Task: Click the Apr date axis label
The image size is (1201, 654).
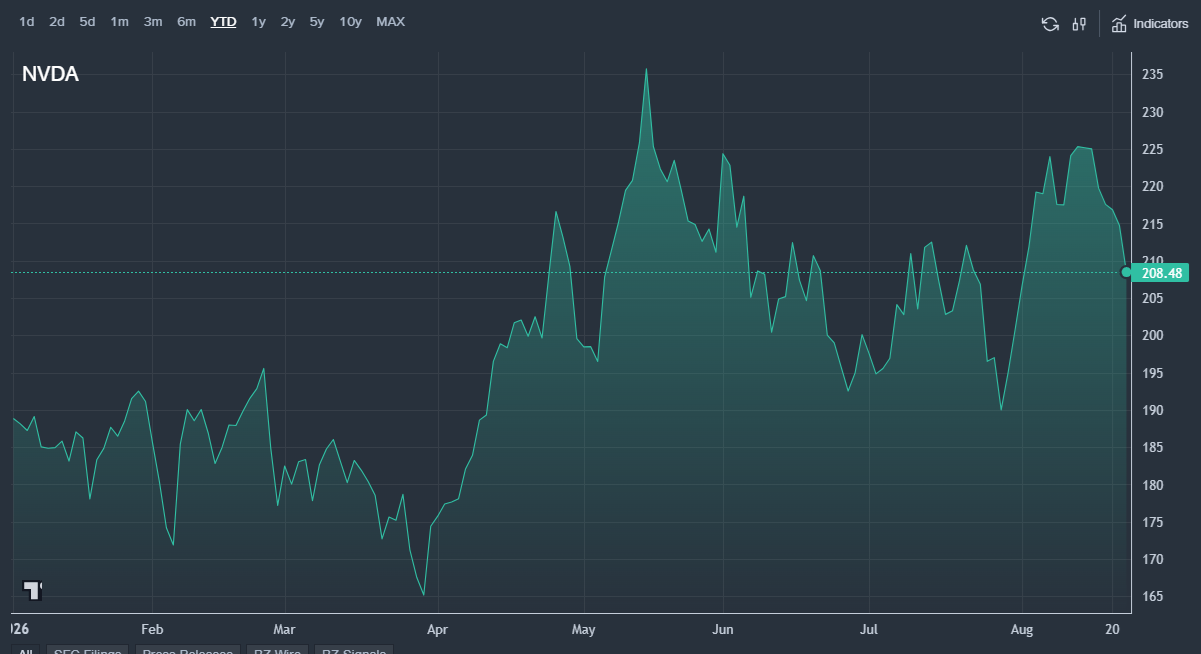Action: coord(437,630)
